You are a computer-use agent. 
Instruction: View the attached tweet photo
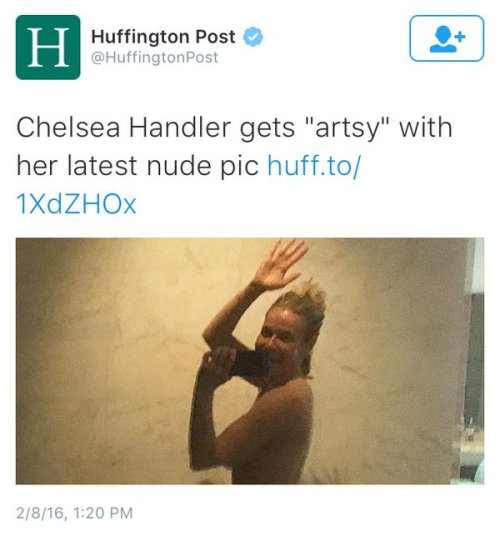(x=250, y=361)
